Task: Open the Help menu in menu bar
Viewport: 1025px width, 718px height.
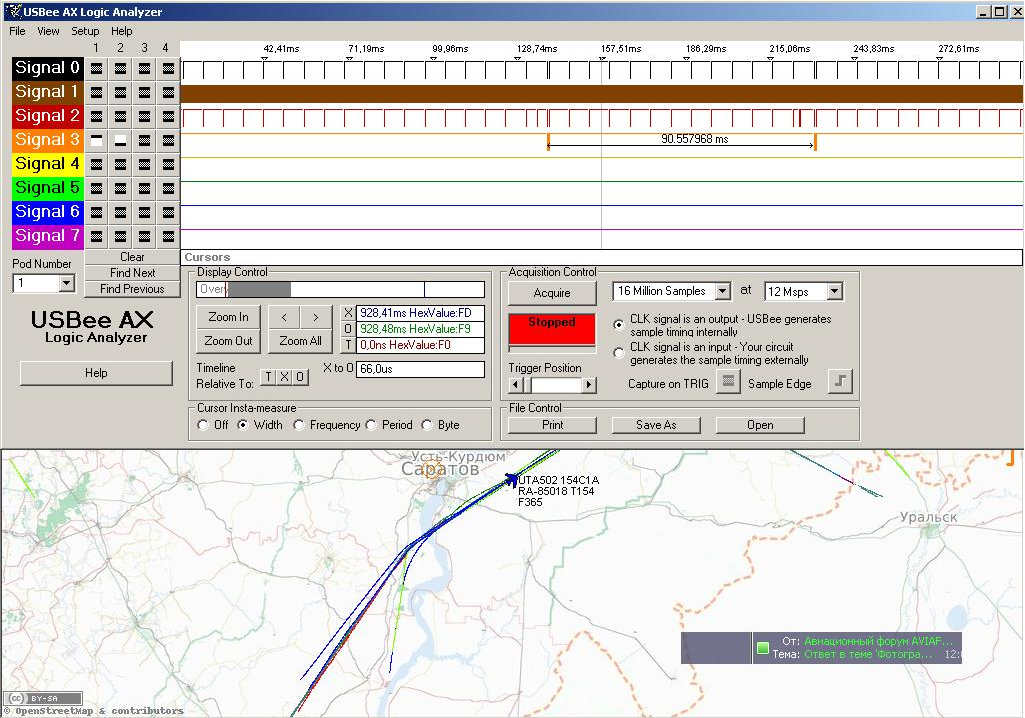Action: (122, 31)
